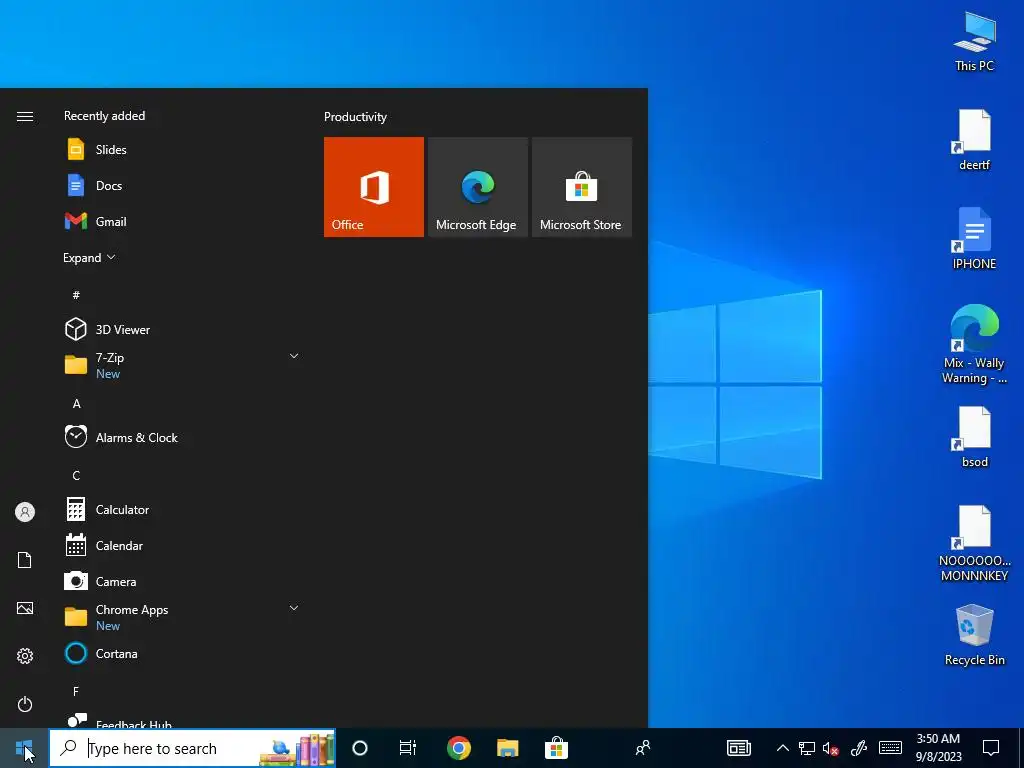Click the 3:50 AM clock and date

(x=938, y=748)
